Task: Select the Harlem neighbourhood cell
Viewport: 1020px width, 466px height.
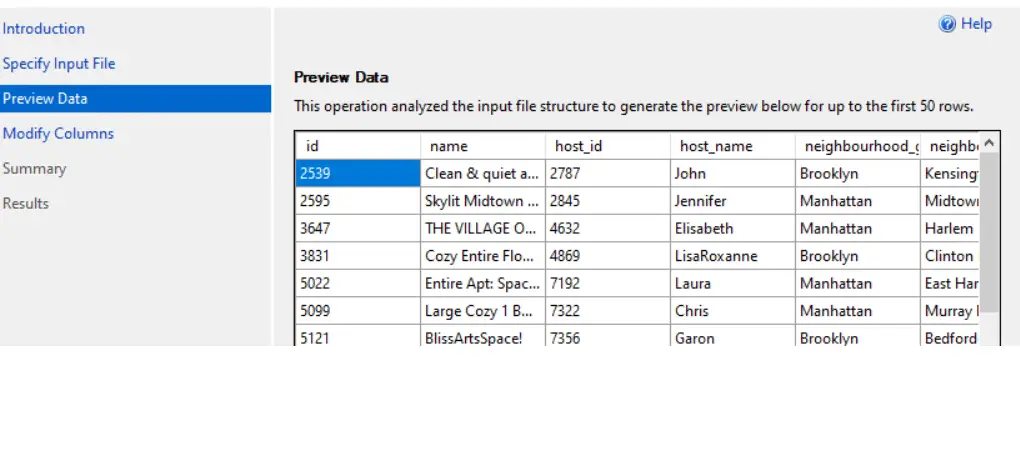Action: pyautogui.click(x=950, y=228)
